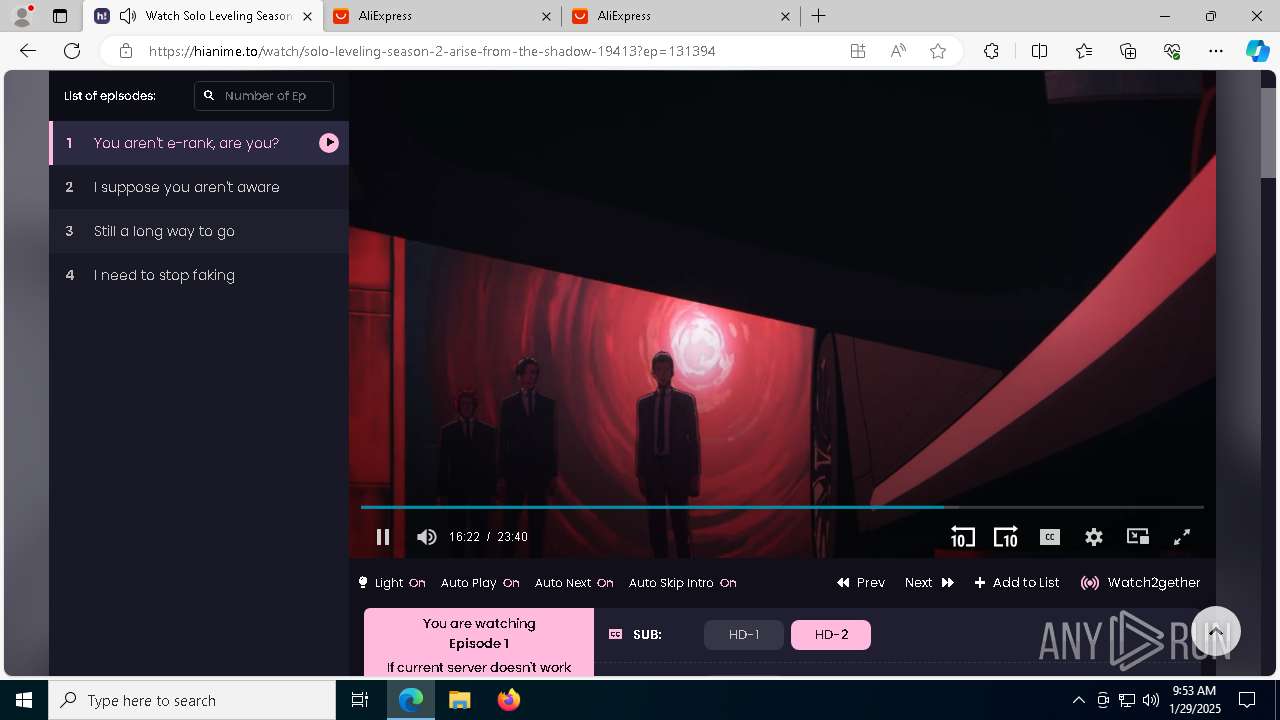Enter fullscreen video mode
The height and width of the screenshot is (720, 1280).
point(1182,537)
